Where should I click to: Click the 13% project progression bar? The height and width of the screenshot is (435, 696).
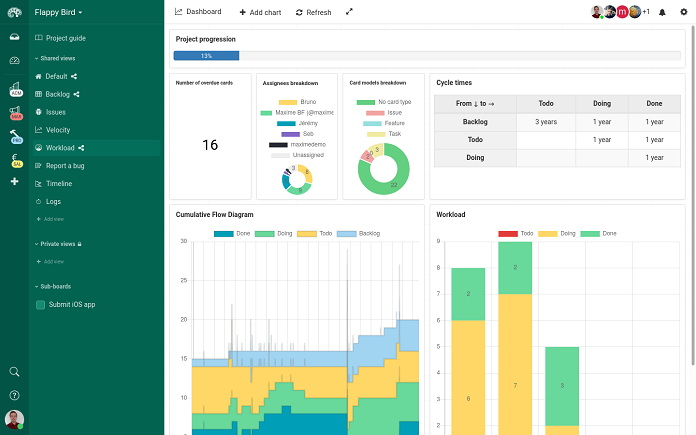pyautogui.click(x=206, y=55)
